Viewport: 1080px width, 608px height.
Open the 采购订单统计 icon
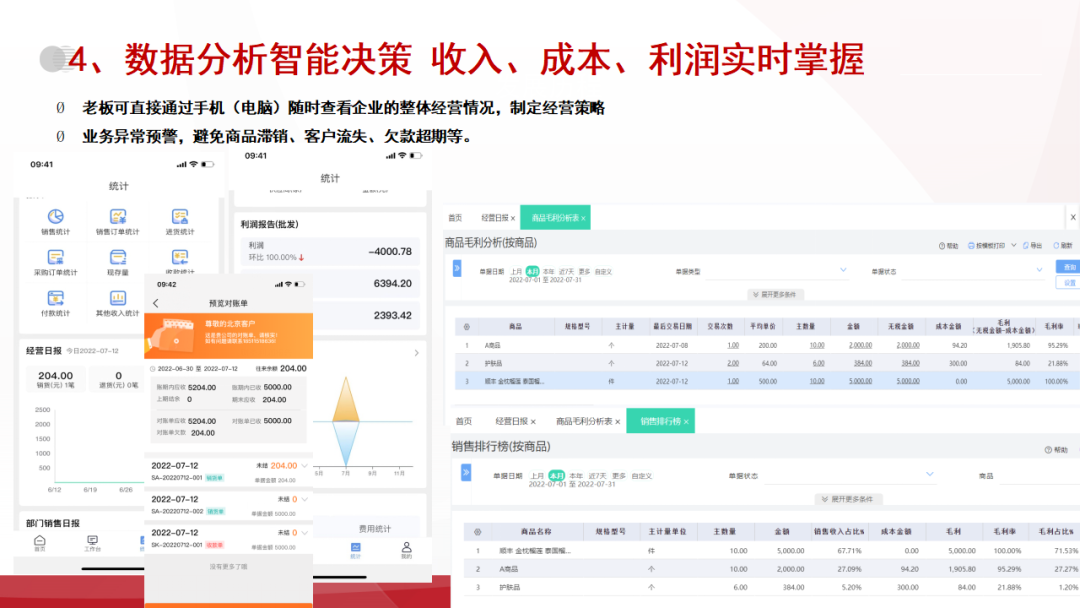click(x=56, y=258)
